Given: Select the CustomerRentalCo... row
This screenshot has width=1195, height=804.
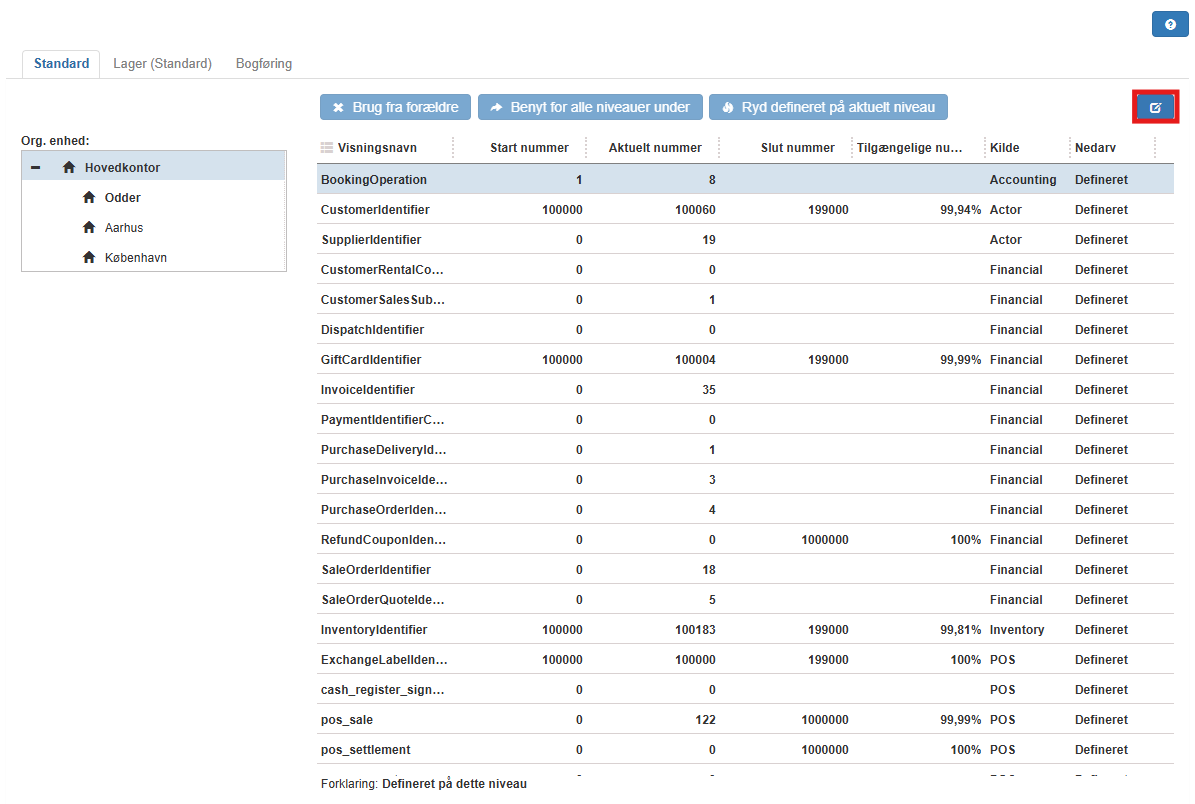Looking at the screenshot, I should [x=745, y=270].
